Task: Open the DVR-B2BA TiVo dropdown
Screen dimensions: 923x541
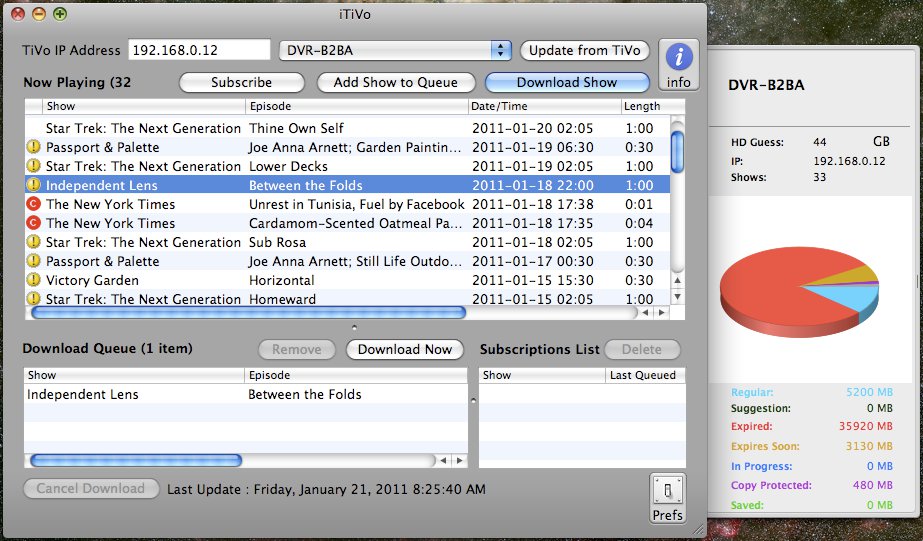Action: pos(395,50)
